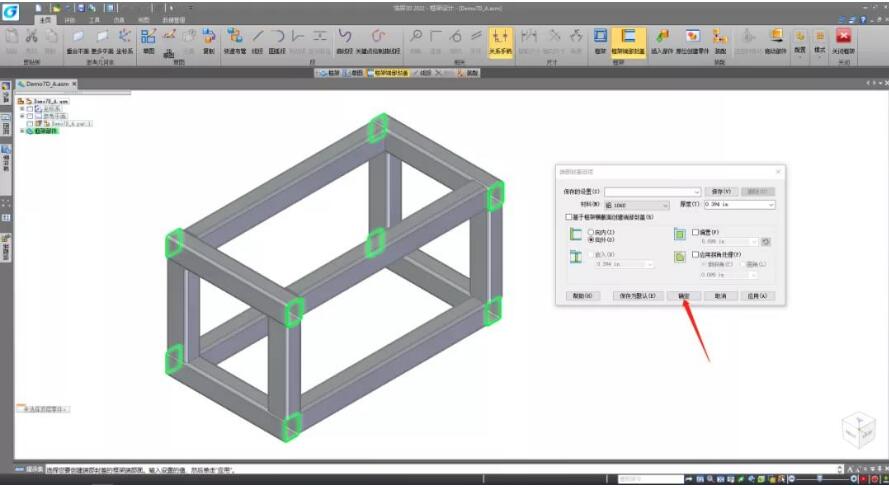Toggle checkbox of Demo70_A.par:1 tree item

[x=30, y=123]
